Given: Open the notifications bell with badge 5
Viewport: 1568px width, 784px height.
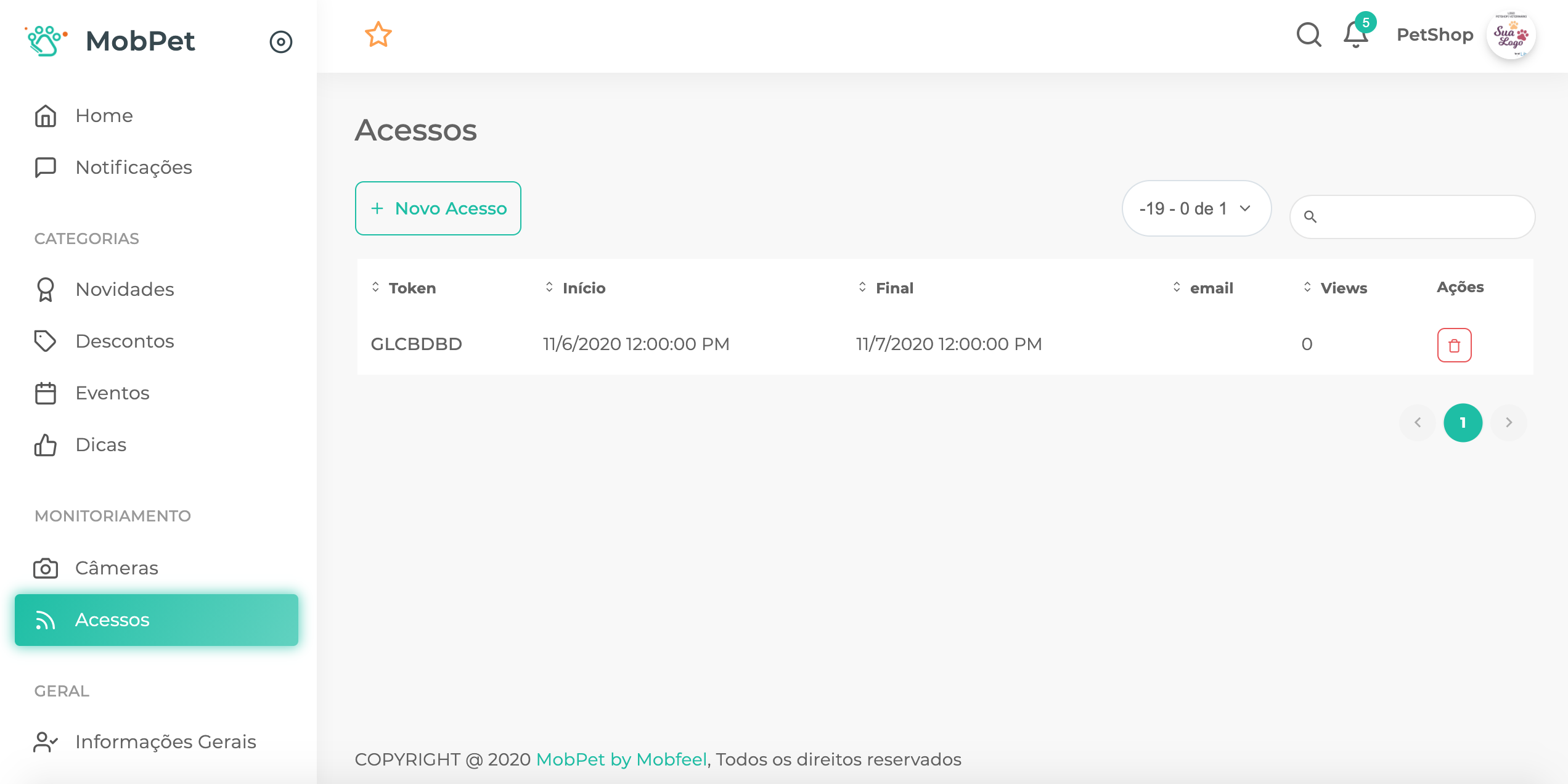Looking at the screenshot, I should pos(1356,35).
